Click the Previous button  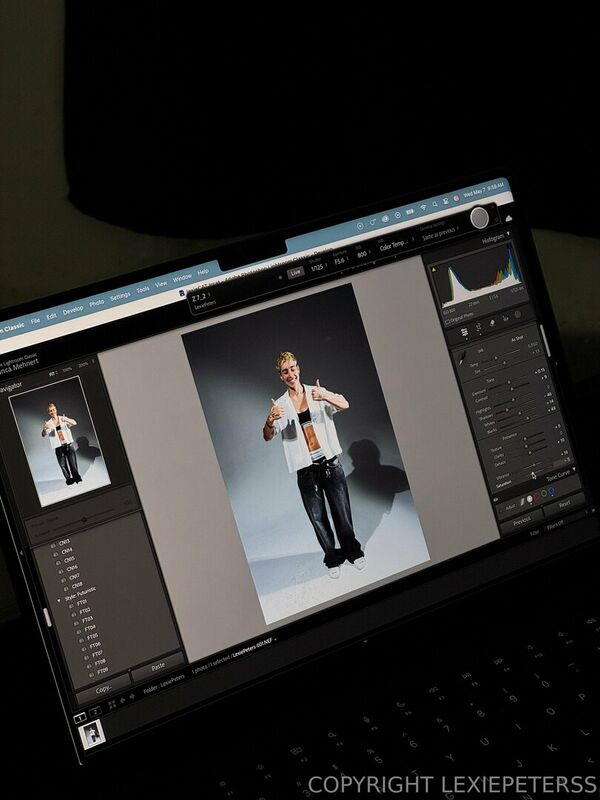[522, 521]
